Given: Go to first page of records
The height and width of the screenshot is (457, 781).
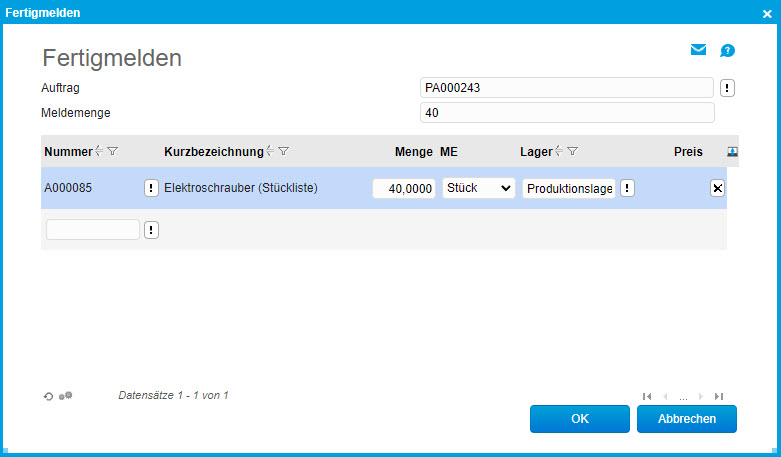Looking at the screenshot, I should tap(647, 396).
